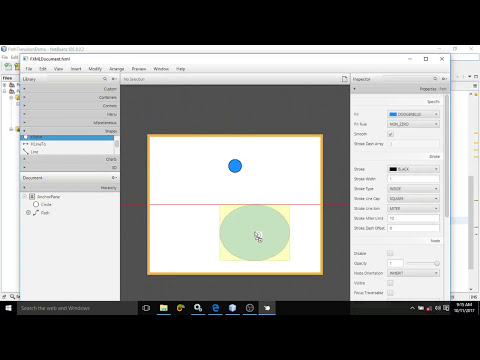Expand the Custom library section
The image size is (480, 360).
click(70, 89)
